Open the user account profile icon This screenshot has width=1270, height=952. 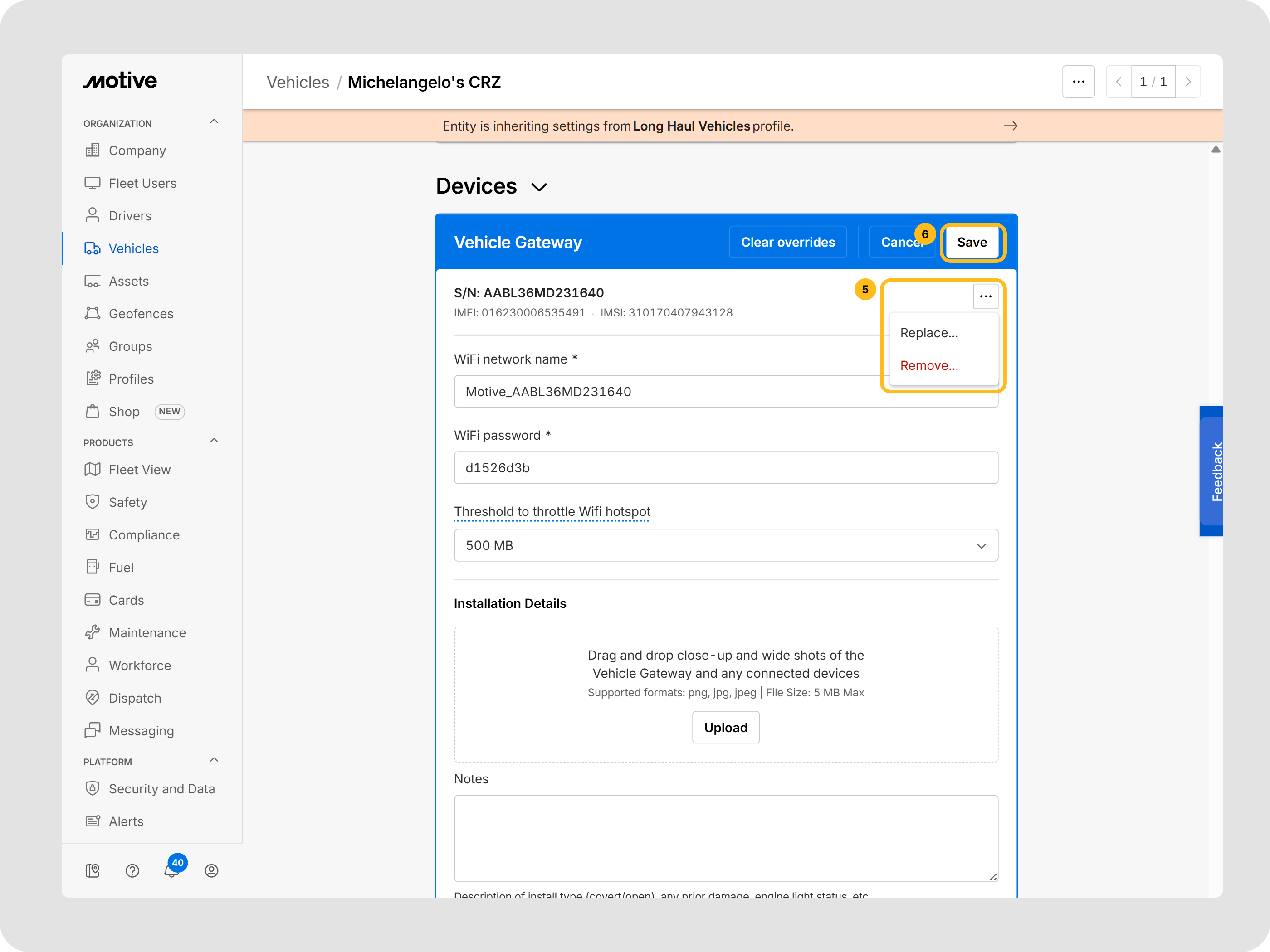pyautogui.click(x=211, y=870)
